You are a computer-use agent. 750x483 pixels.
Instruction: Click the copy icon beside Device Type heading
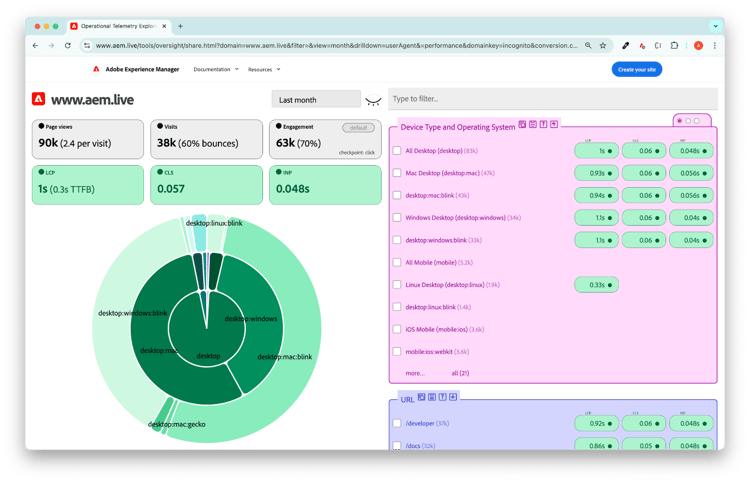pyautogui.click(x=522, y=124)
